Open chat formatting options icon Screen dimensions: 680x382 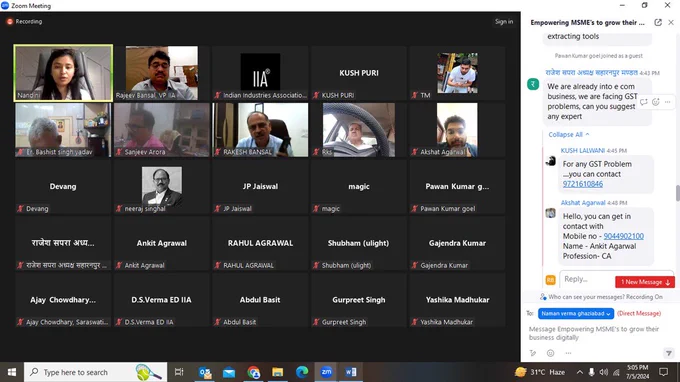point(533,353)
